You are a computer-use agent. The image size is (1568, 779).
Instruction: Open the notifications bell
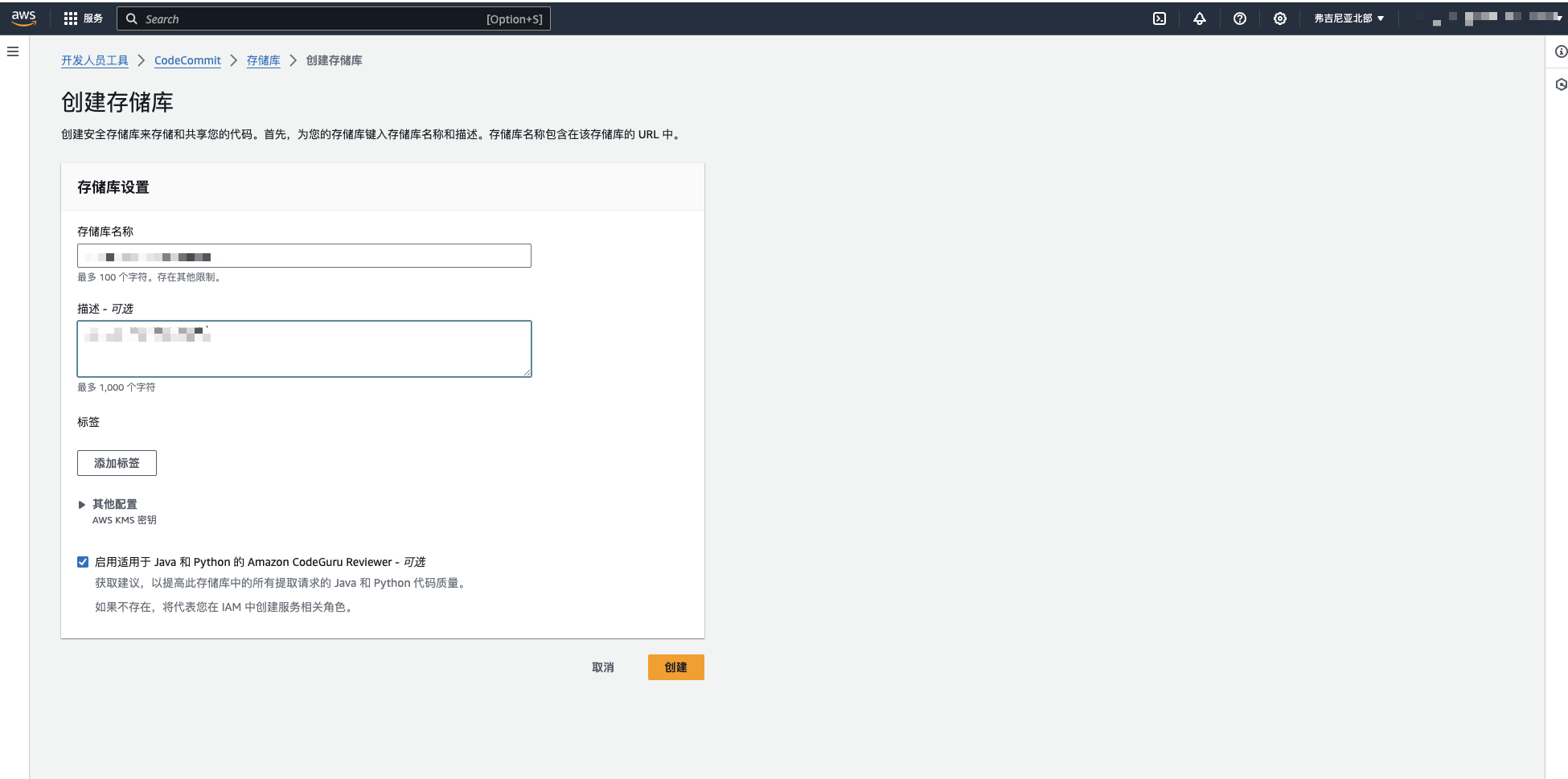[1200, 18]
